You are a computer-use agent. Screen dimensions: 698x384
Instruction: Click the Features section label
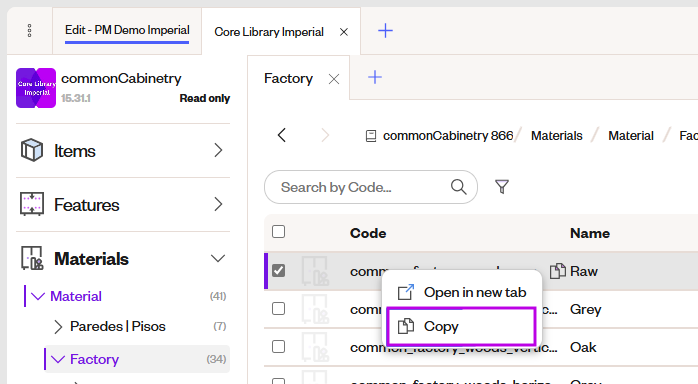pos(87,205)
